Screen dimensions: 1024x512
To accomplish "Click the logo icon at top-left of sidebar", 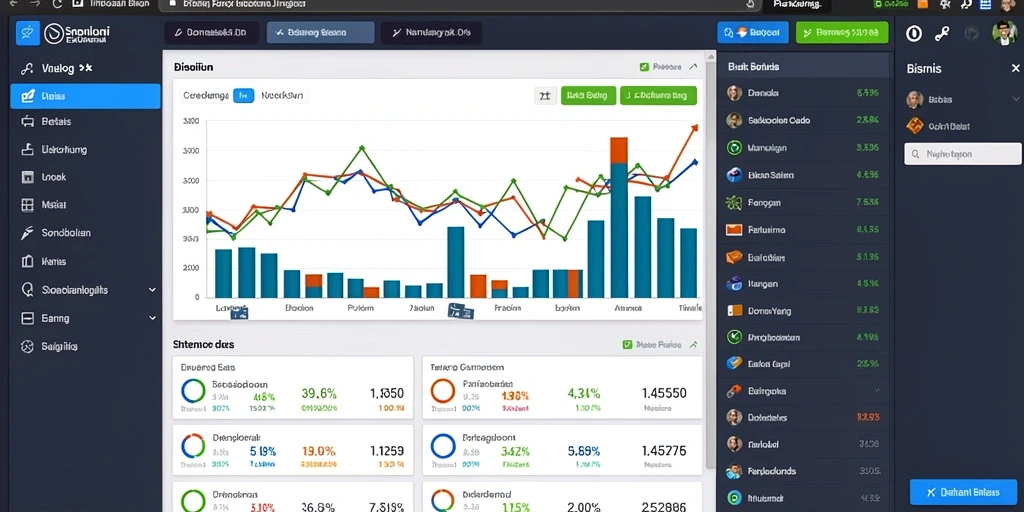I will coord(27,33).
